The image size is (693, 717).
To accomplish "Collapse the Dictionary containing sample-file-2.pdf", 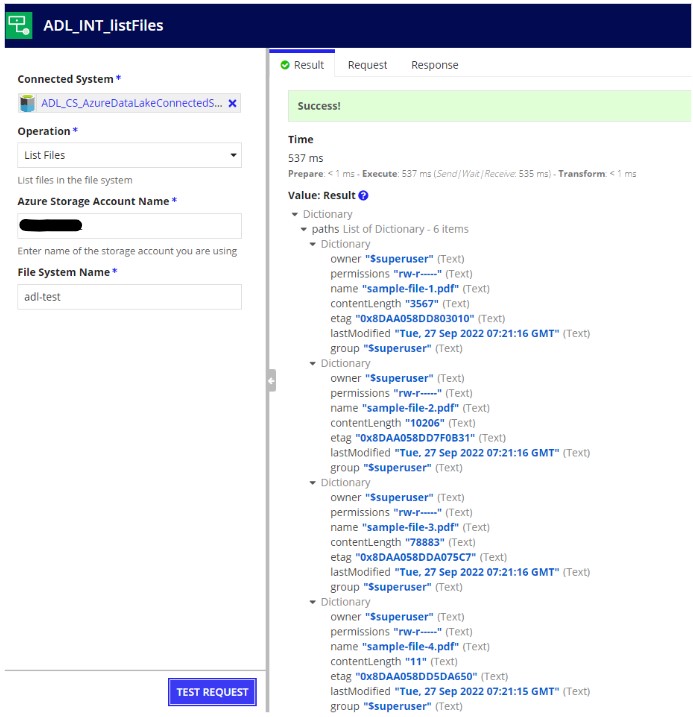I will pos(313,364).
